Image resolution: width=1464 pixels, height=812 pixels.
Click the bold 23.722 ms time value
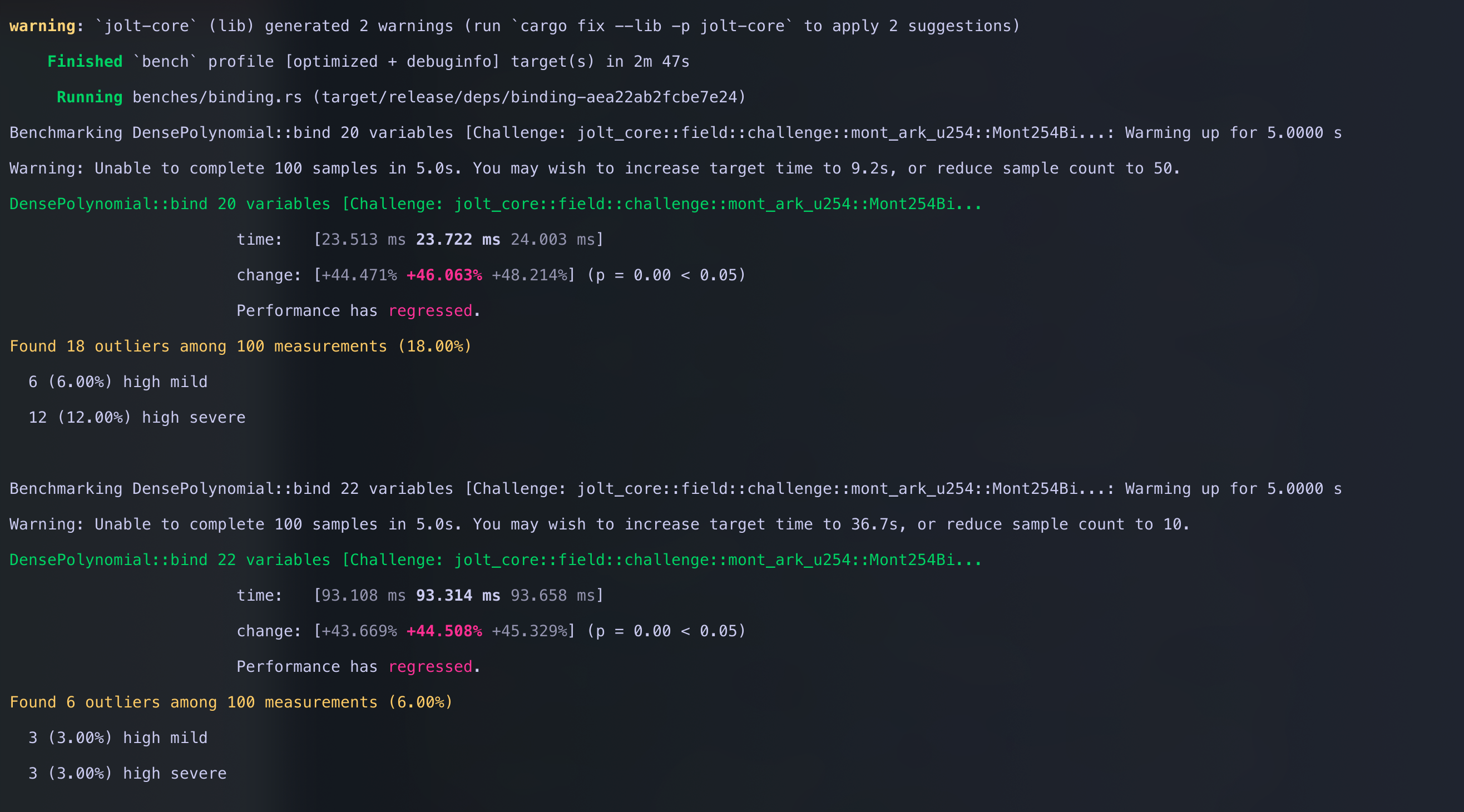[457, 239]
